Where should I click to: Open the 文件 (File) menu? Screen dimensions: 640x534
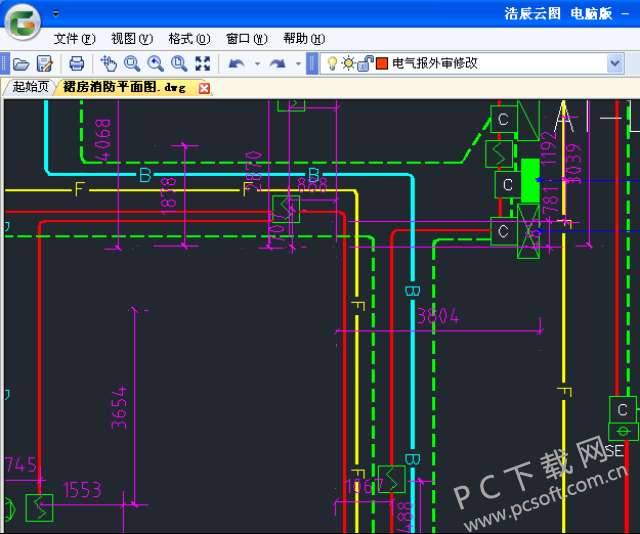point(74,39)
